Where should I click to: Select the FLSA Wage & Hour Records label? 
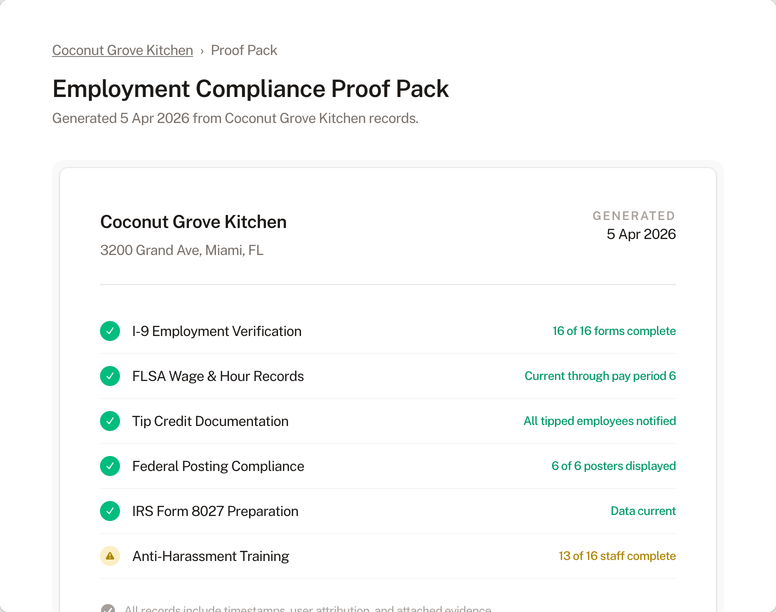point(218,376)
